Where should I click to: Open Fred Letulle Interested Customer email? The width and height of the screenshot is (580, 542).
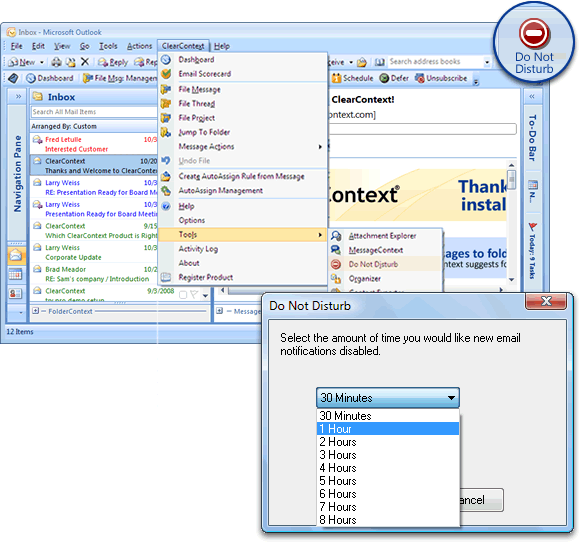coord(94,144)
